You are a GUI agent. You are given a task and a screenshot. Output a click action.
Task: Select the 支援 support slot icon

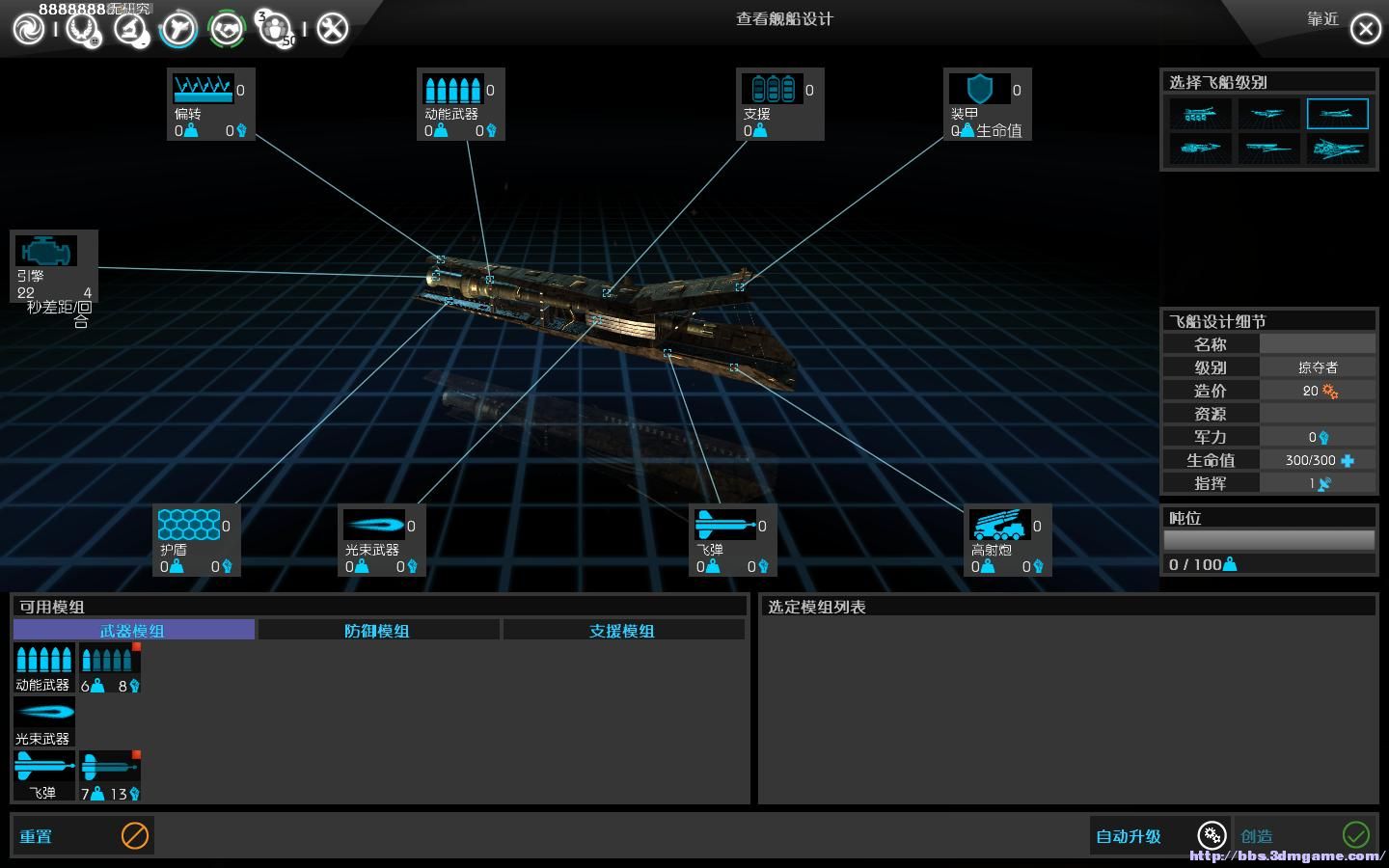pos(773,89)
